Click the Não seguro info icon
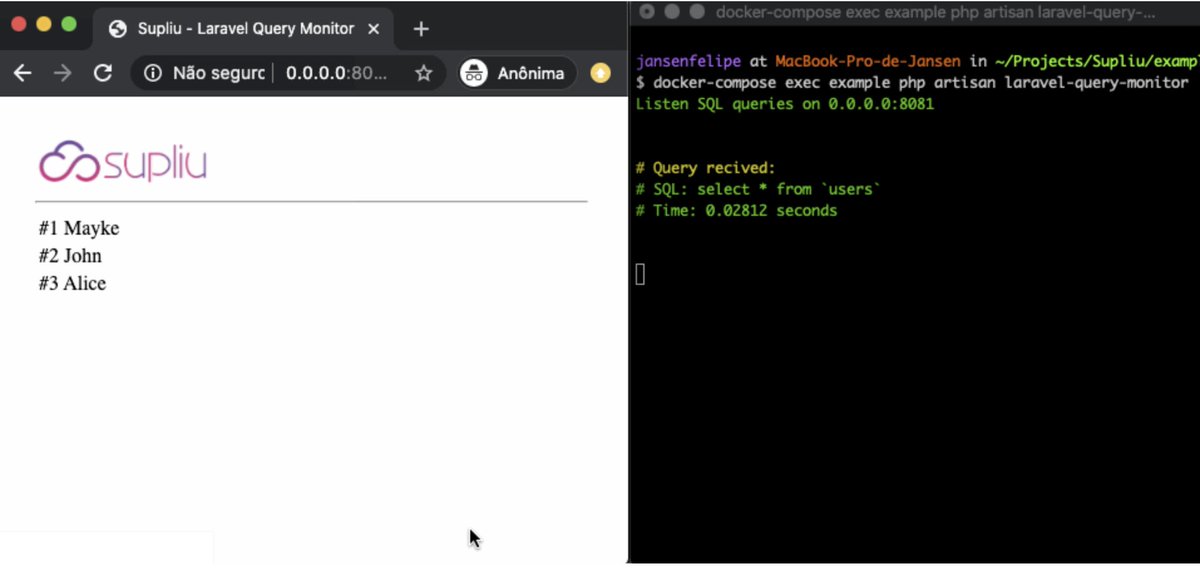This screenshot has width=1200, height=571. pos(153,73)
